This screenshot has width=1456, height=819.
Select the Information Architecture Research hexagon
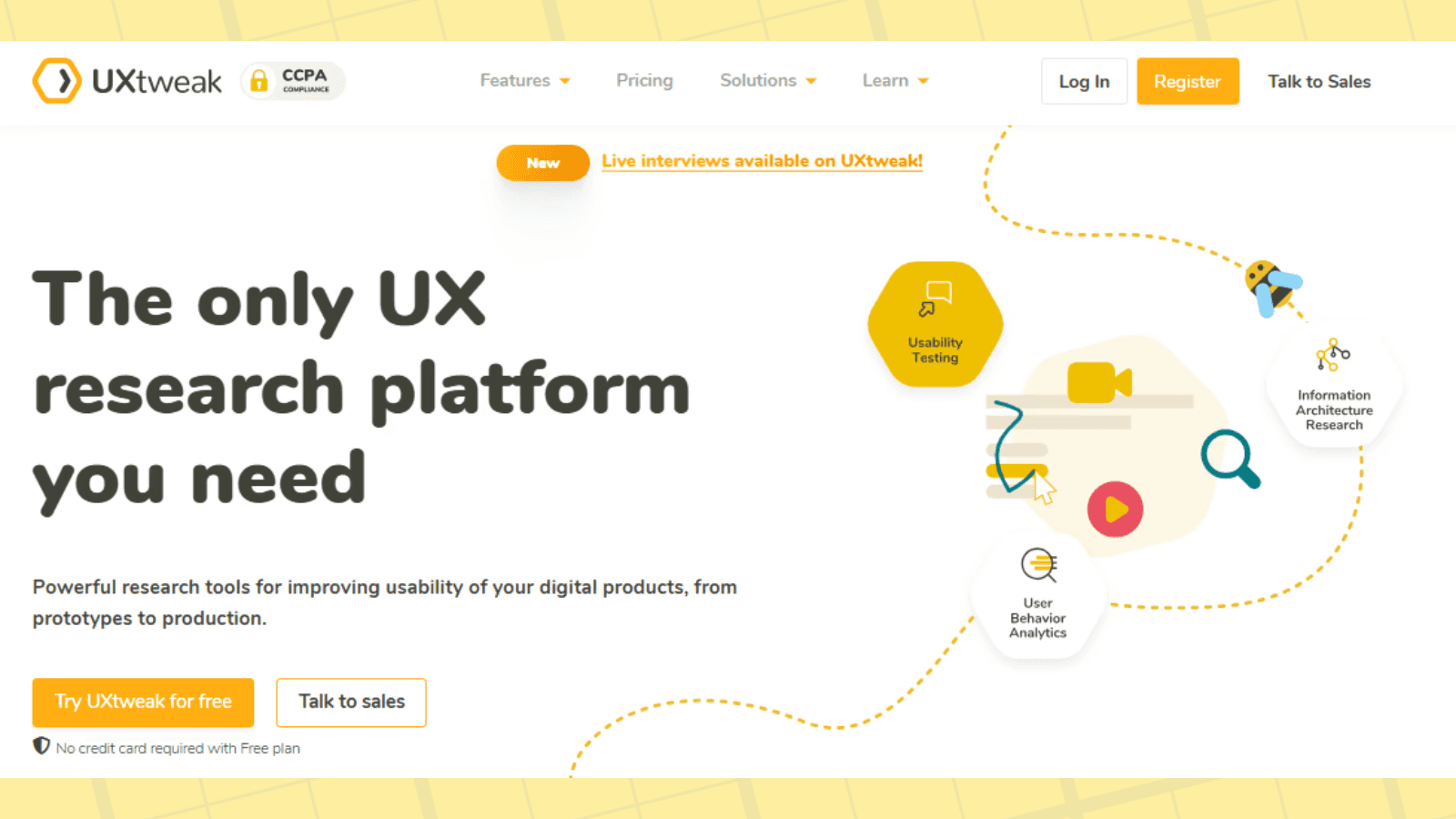[1334, 384]
